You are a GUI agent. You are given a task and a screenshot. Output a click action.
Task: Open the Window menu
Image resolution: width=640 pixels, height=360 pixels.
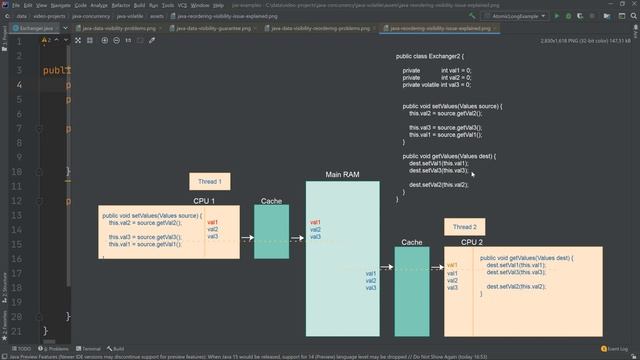click(x=200, y=5)
